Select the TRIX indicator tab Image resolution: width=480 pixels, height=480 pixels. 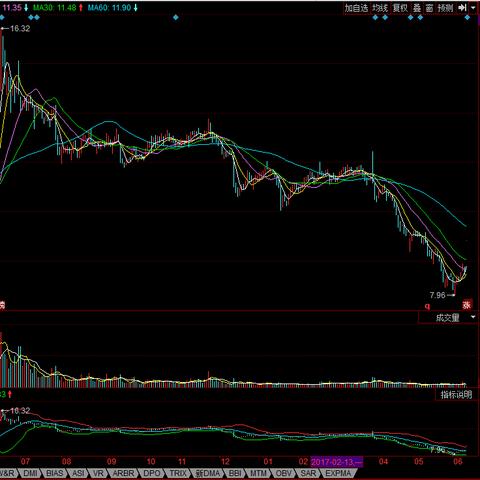[x=178, y=473]
